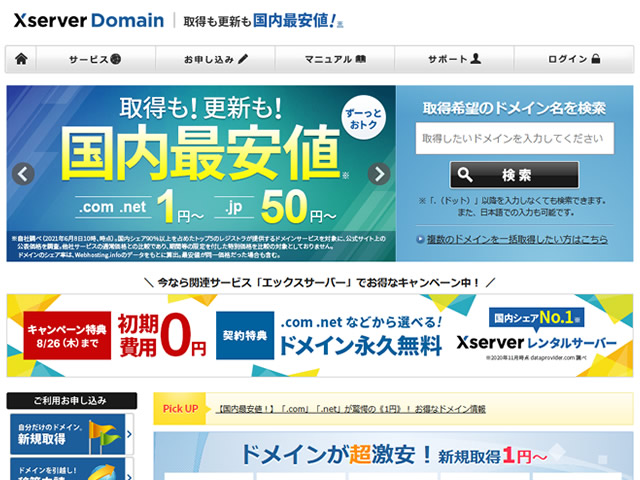Image resolution: width=640 pixels, height=480 pixels.
Task: Show next banner slide with right arrow
Action: point(379,174)
